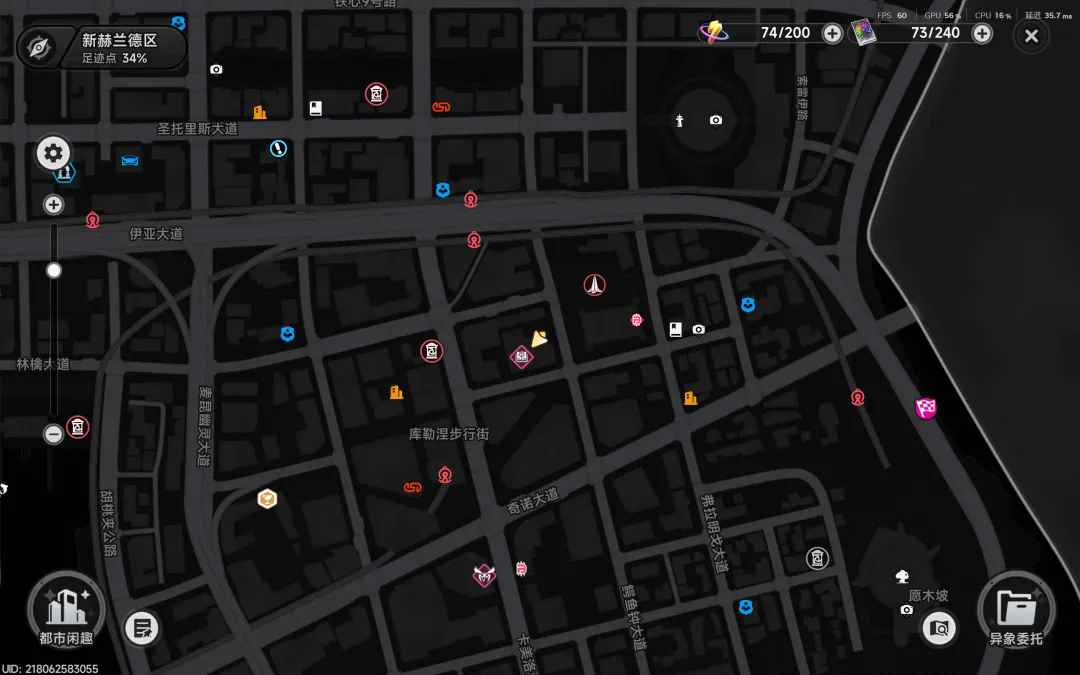This screenshot has width=1080, height=675.
Task: Click the 库勒涅步行街 street label
Action: pyautogui.click(x=449, y=434)
